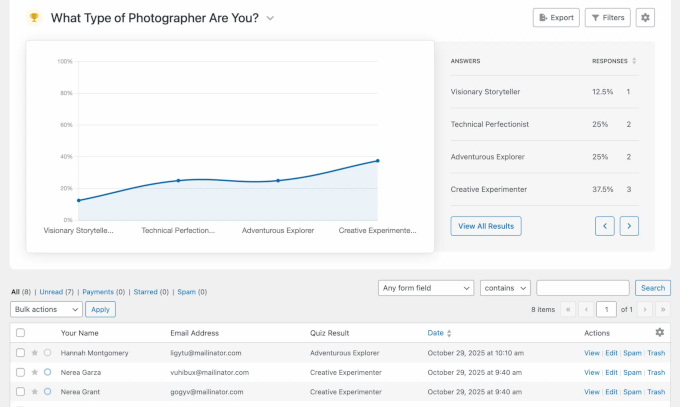Star the Nerea Grant entry
This screenshot has width=680, height=407.
(x=35, y=391)
